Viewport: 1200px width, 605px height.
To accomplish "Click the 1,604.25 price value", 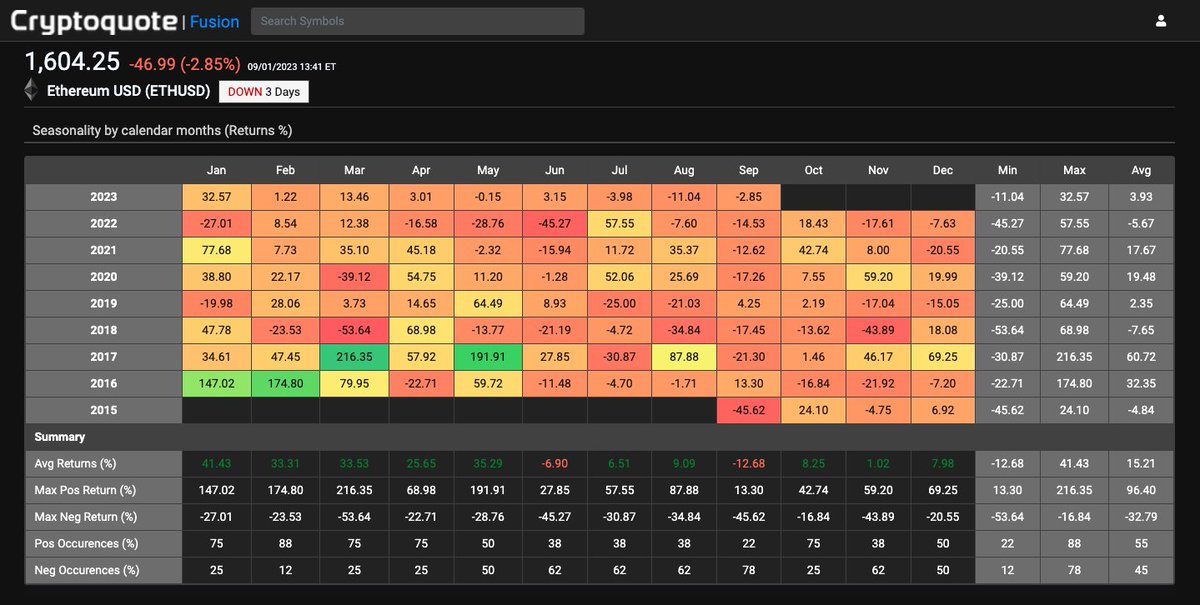I will [72, 62].
